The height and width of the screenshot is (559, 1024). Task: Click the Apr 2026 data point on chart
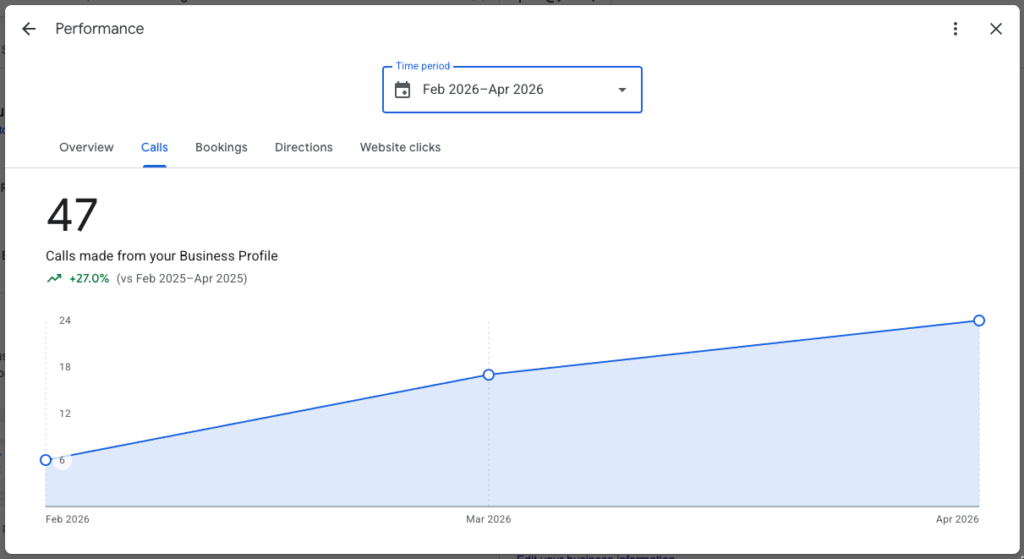point(979,321)
